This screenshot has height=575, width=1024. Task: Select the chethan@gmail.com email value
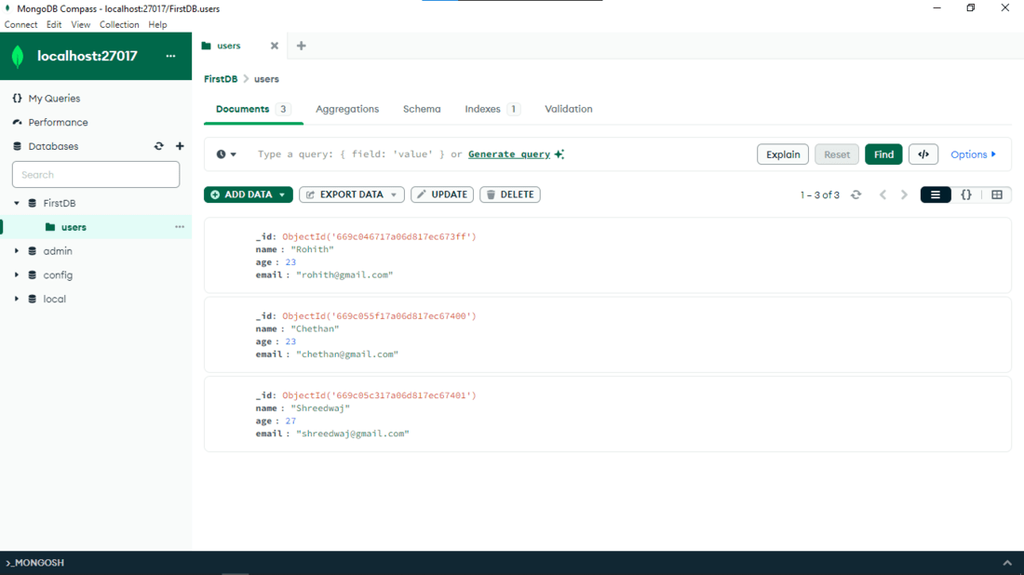pos(347,354)
